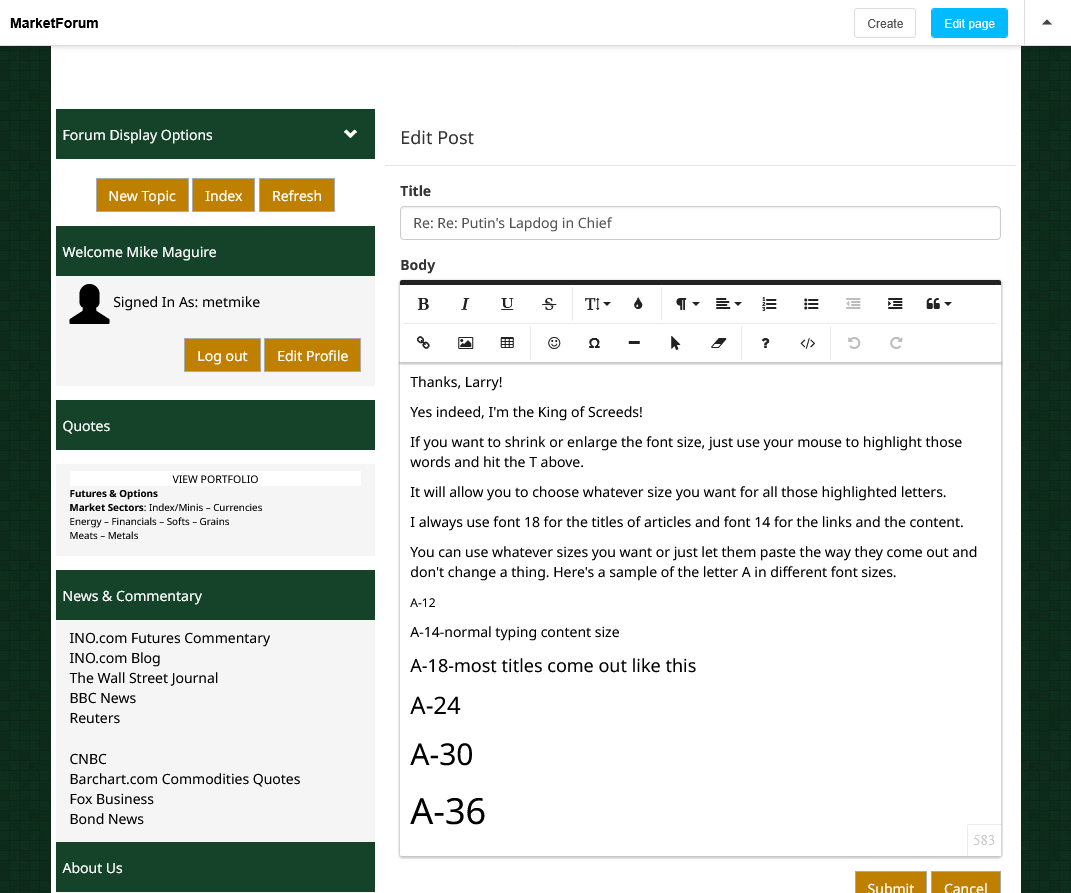Insert an image into the post
The height and width of the screenshot is (893, 1071).
[x=465, y=343]
